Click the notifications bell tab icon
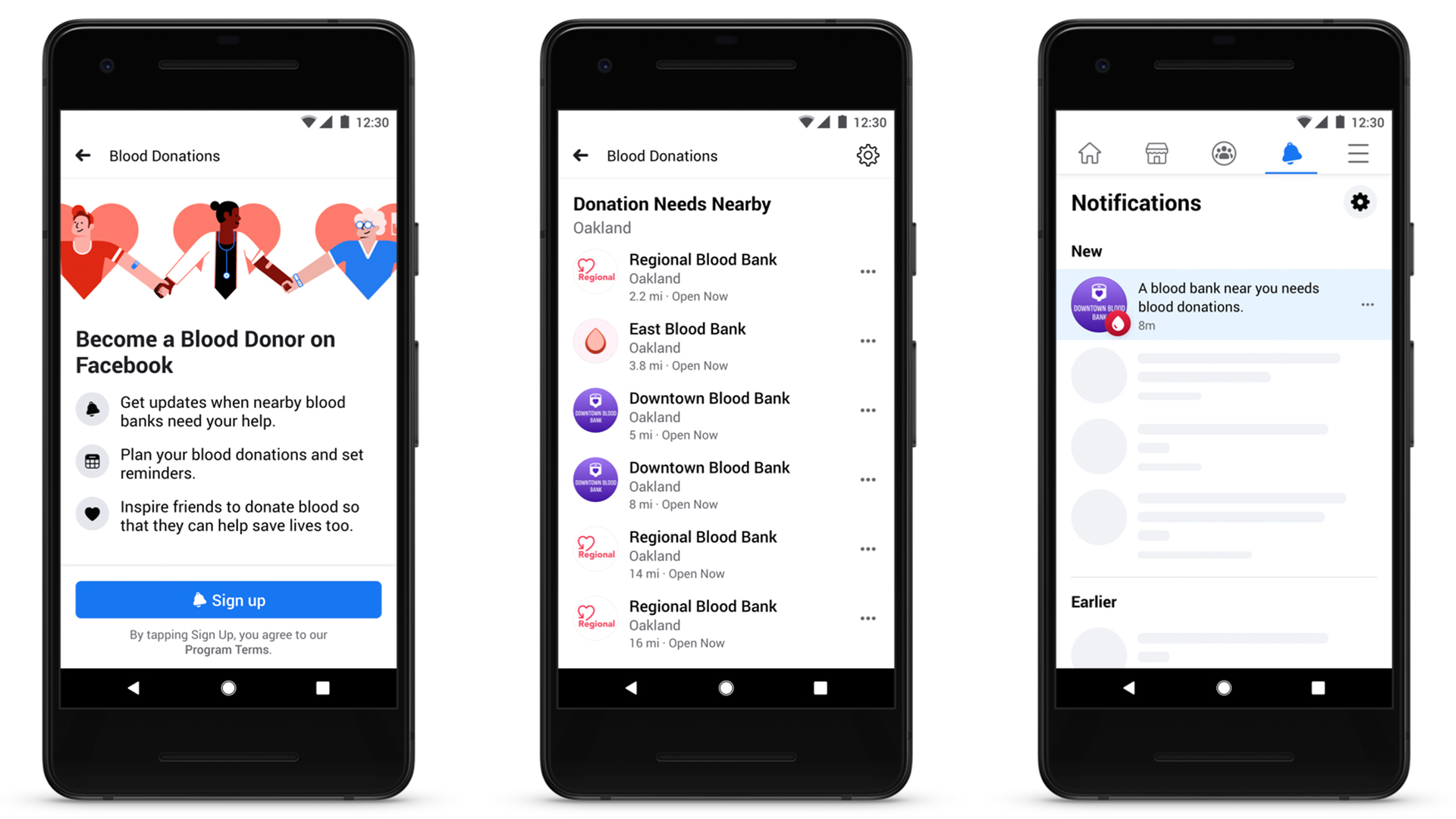The height and width of the screenshot is (819, 1456). (1290, 153)
